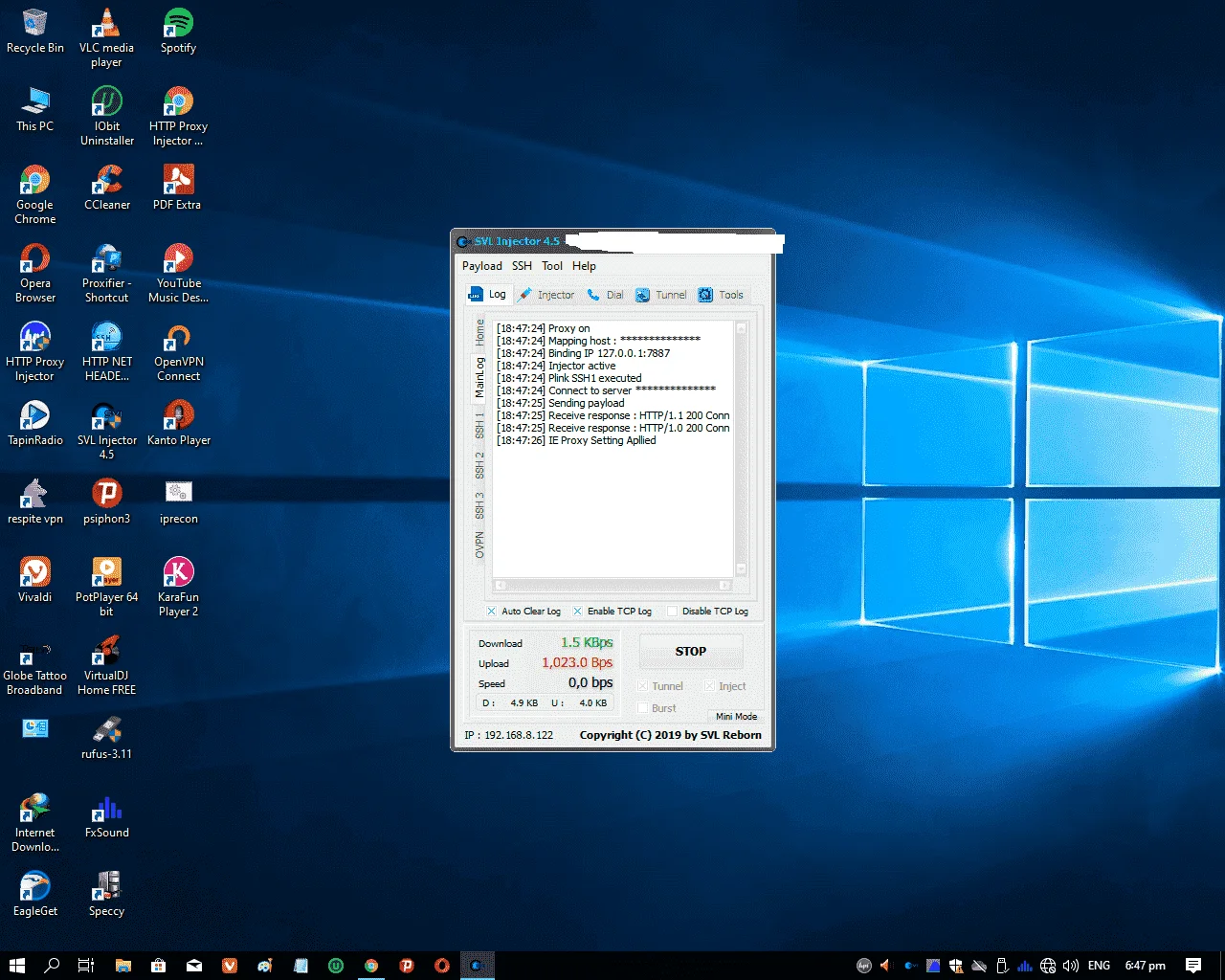Switch to the Tools tab
This screenshot has width=1225, height=980.
coord(721,295)
